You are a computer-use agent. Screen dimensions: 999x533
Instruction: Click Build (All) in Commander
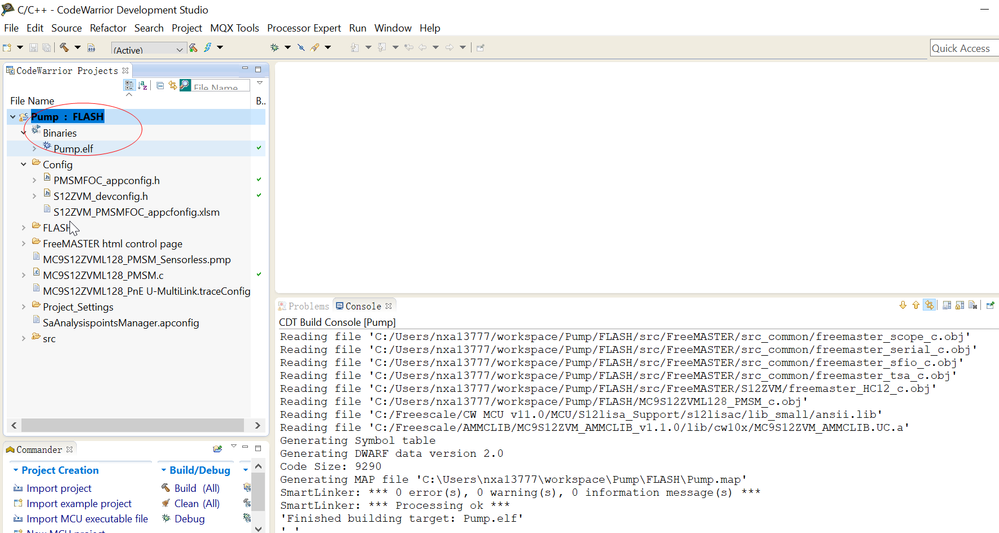pyautogui.click(x=197, y=488)
